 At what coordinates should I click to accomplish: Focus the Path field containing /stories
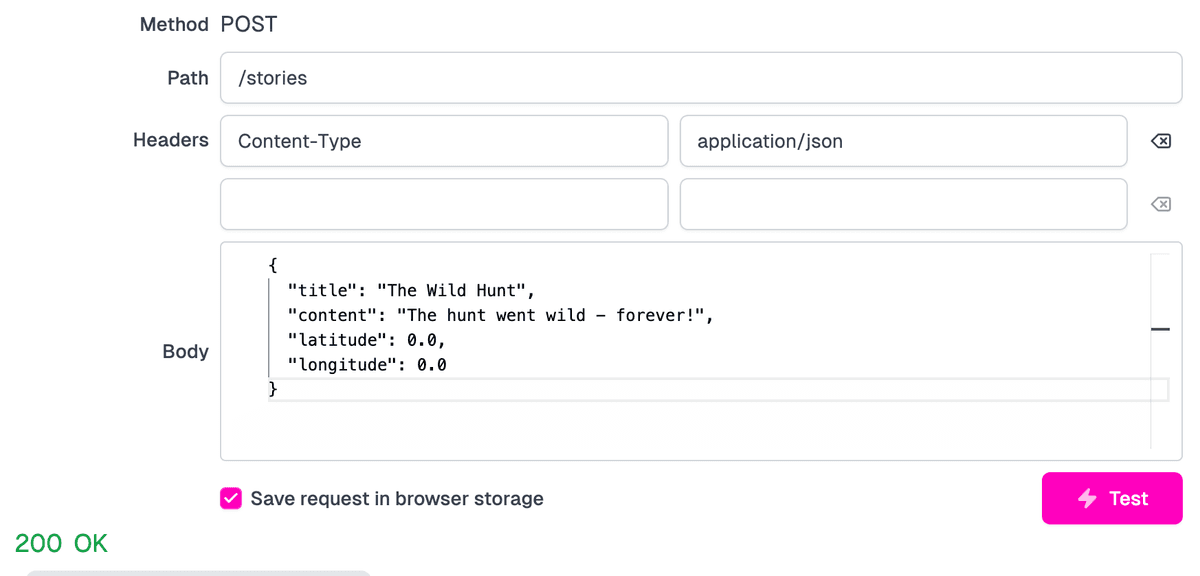click(x=700, y=78)
